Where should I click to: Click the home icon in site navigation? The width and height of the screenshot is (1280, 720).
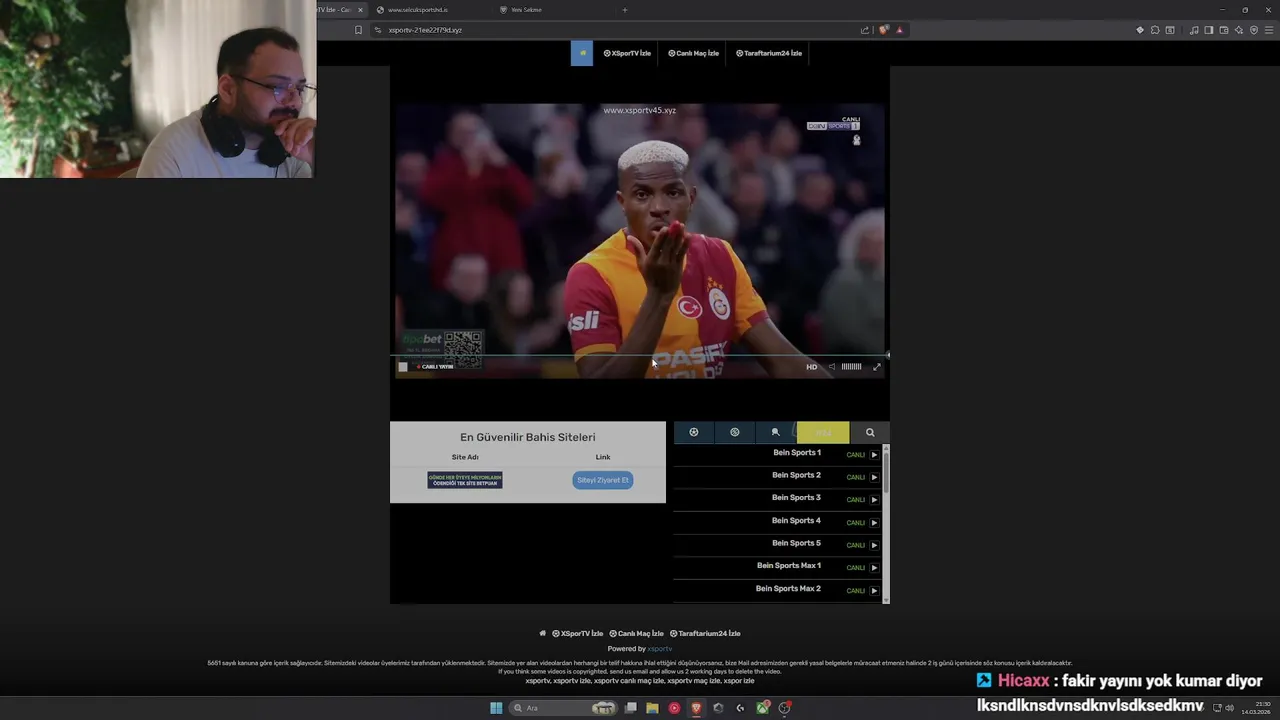pos(582,53)
